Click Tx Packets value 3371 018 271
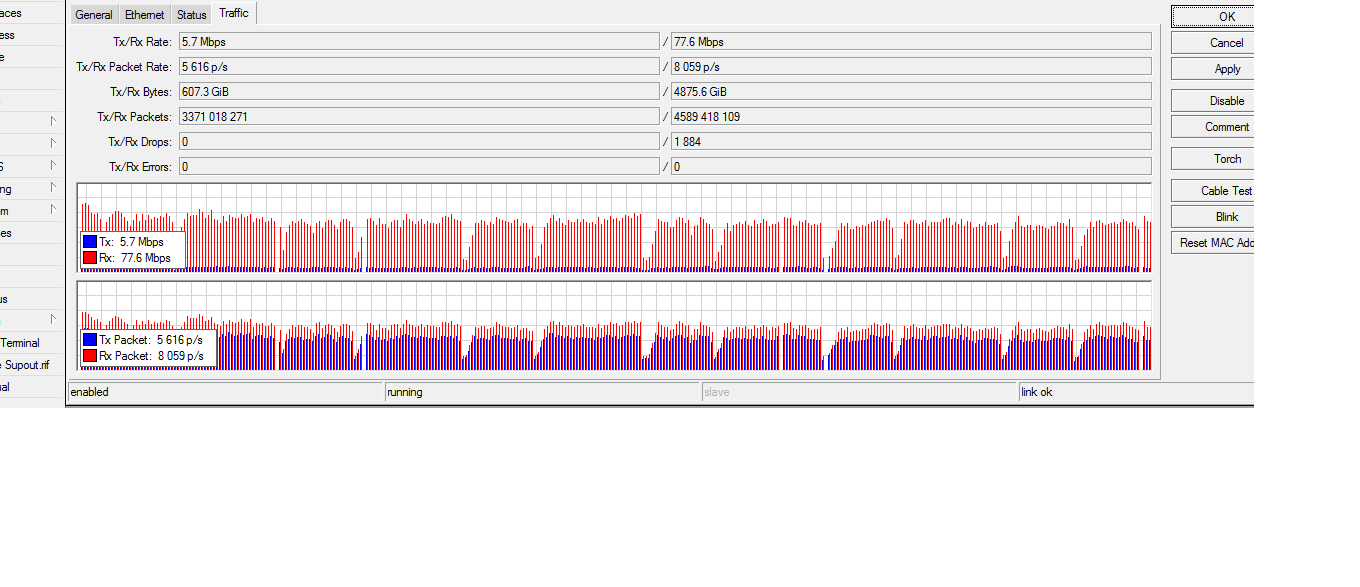 pyautogui.click(x=419, y=117)
